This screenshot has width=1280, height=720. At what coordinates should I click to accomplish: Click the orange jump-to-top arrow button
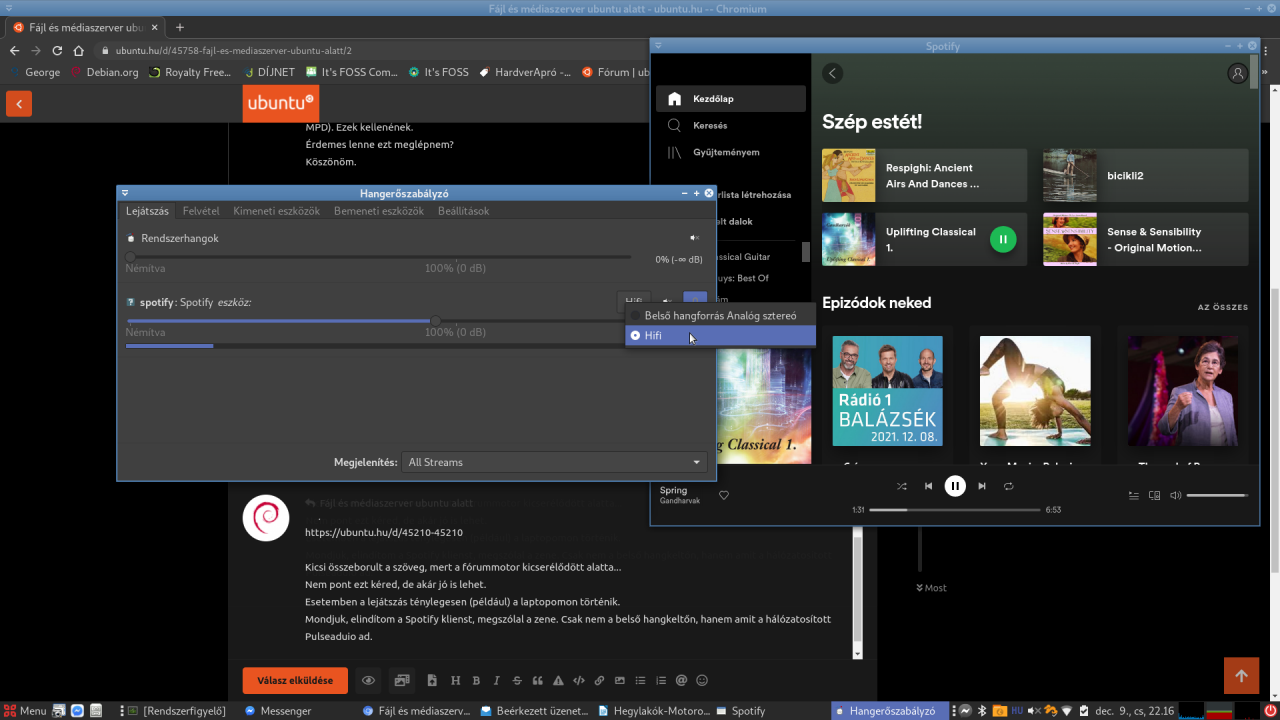pos(1241,676)
